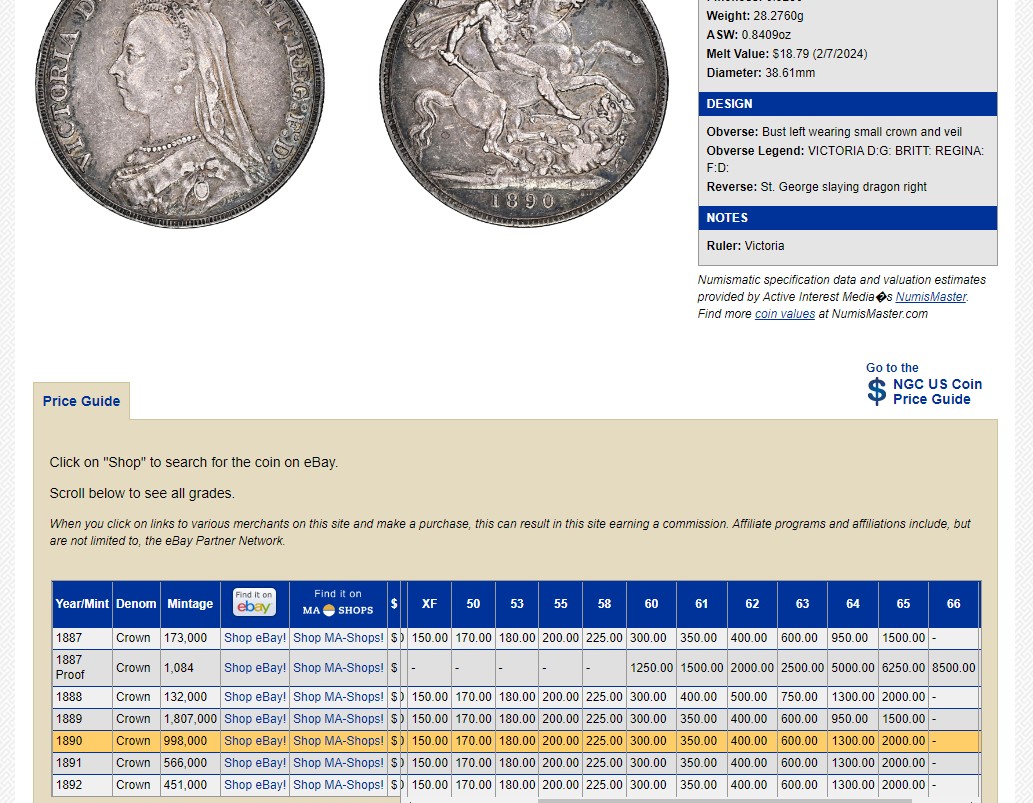Click Shop eBay! in the 1891 row

[254, 763]
